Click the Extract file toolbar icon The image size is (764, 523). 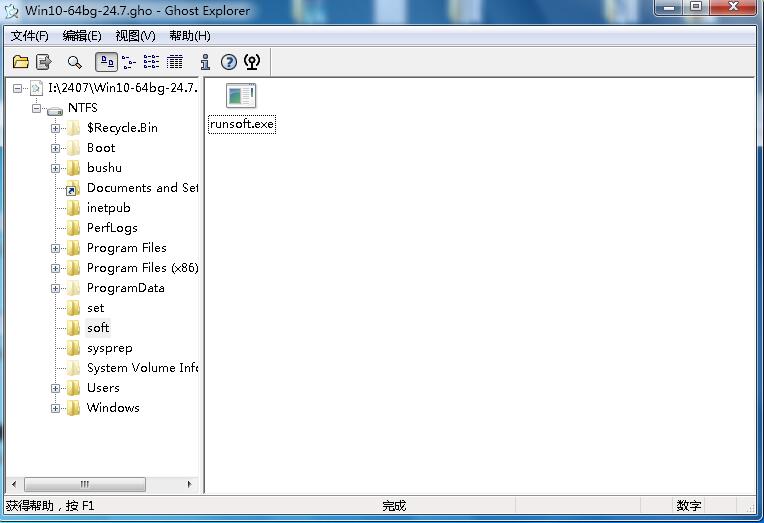tap(43, 62)
